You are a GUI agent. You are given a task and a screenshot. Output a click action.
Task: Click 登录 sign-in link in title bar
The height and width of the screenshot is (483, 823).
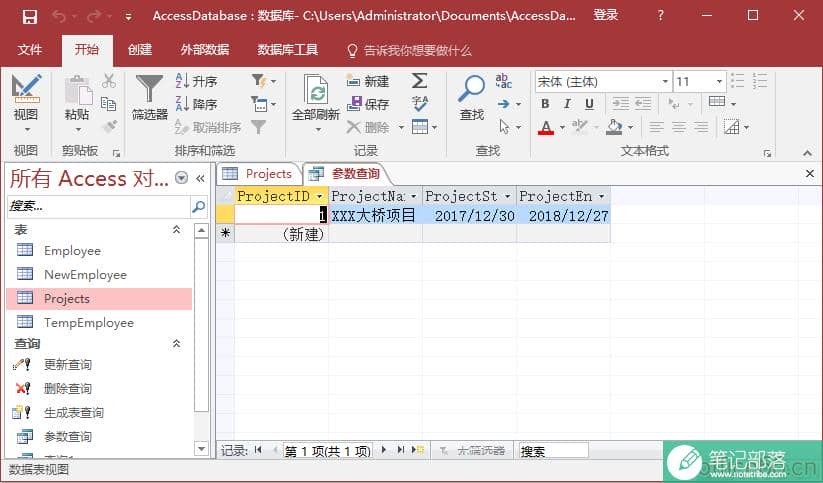tap(605, 16)
